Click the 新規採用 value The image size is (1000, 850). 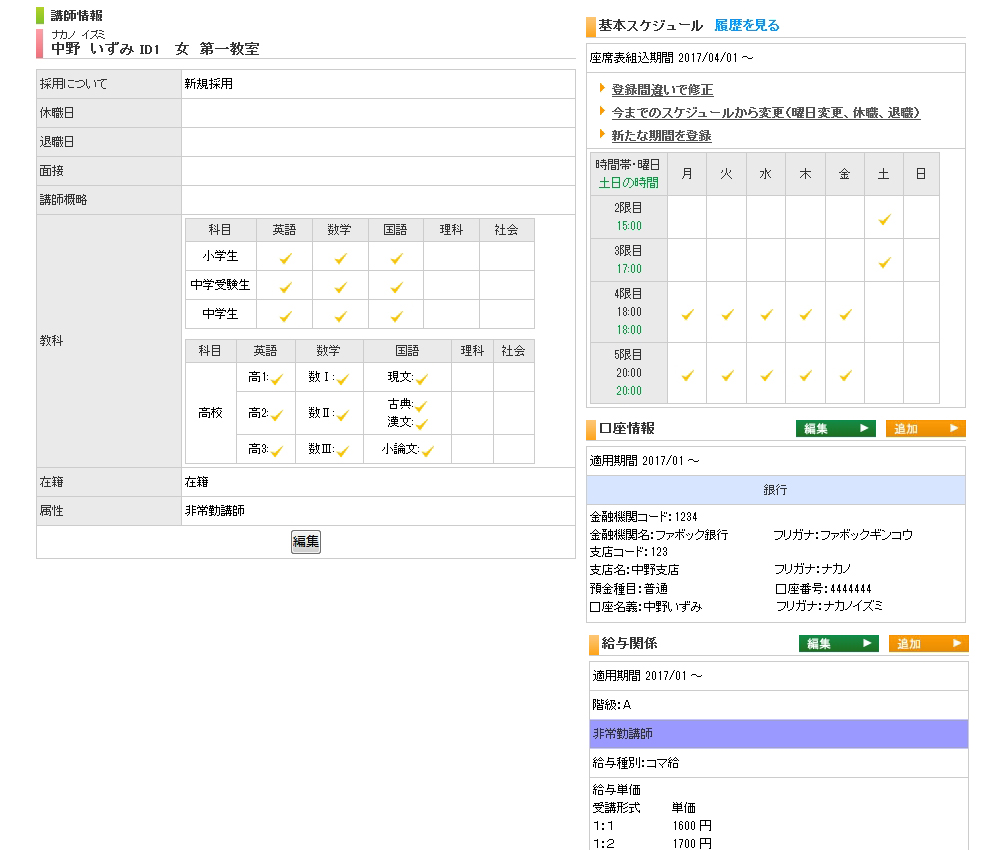pos(209,84)
